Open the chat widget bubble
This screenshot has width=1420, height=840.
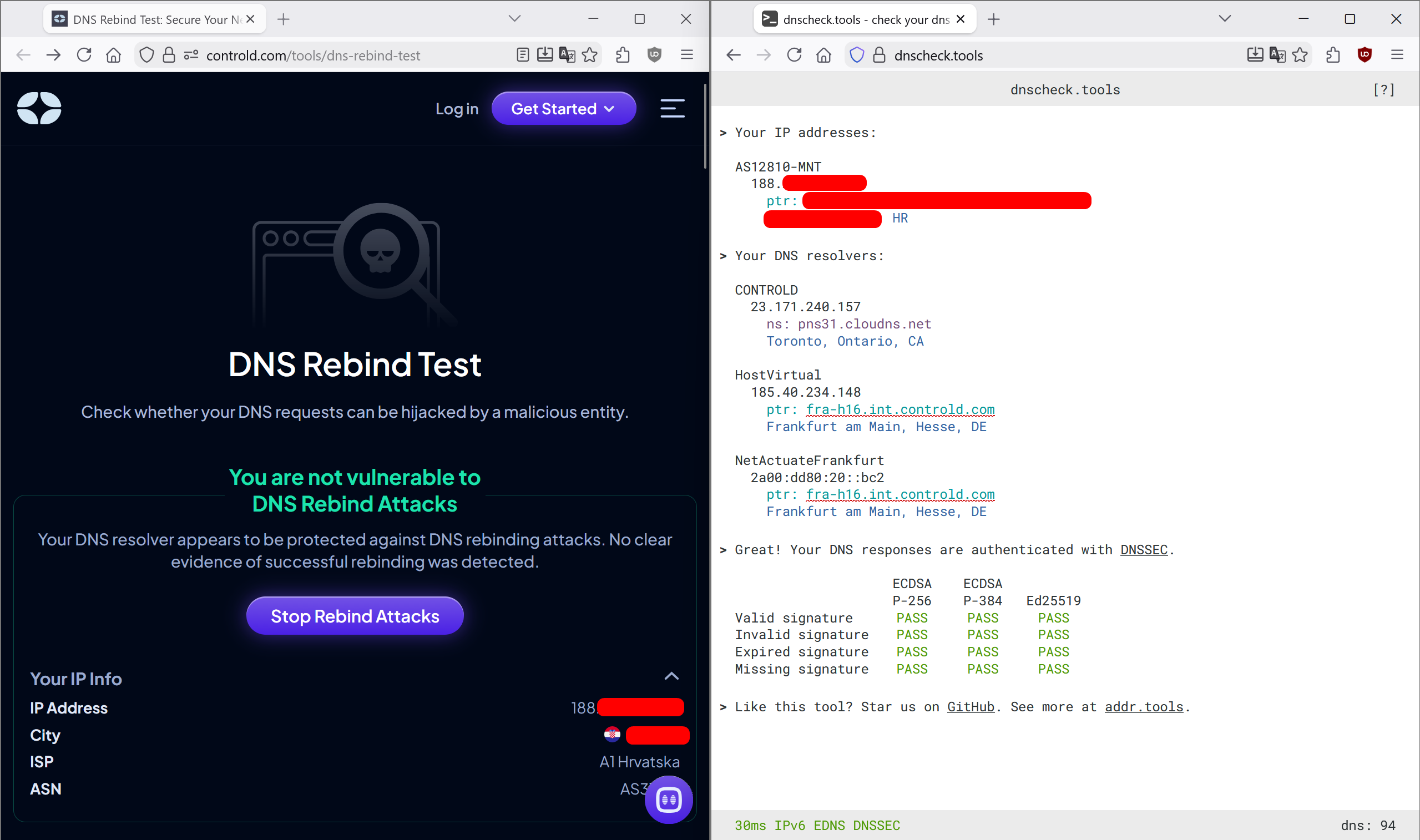669,799
